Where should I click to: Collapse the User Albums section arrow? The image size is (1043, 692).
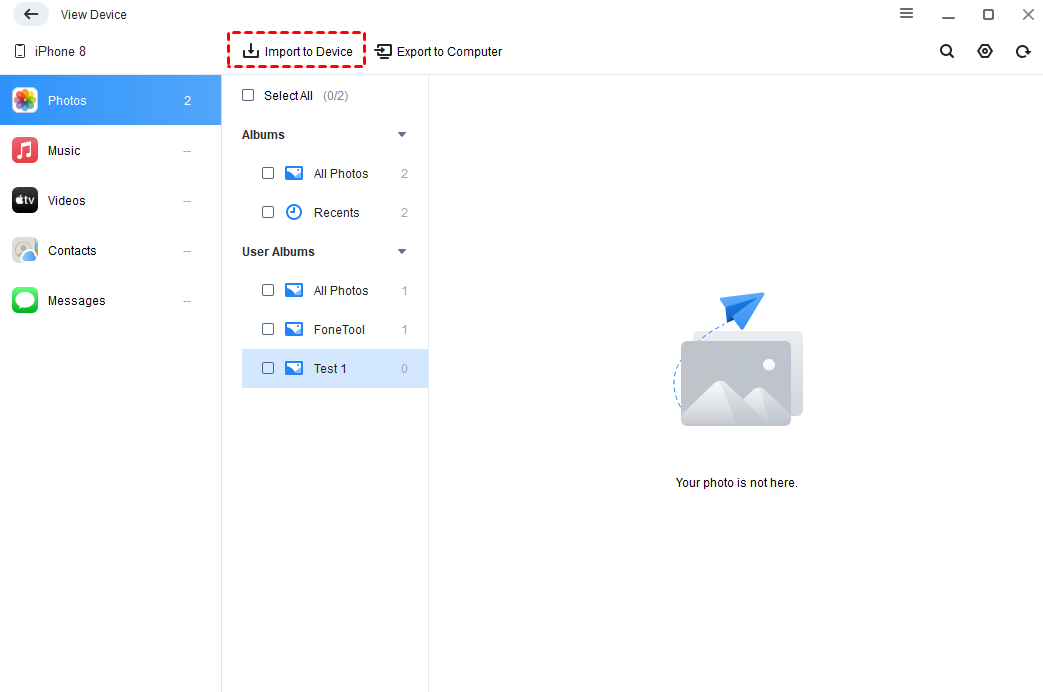[402, 252]
